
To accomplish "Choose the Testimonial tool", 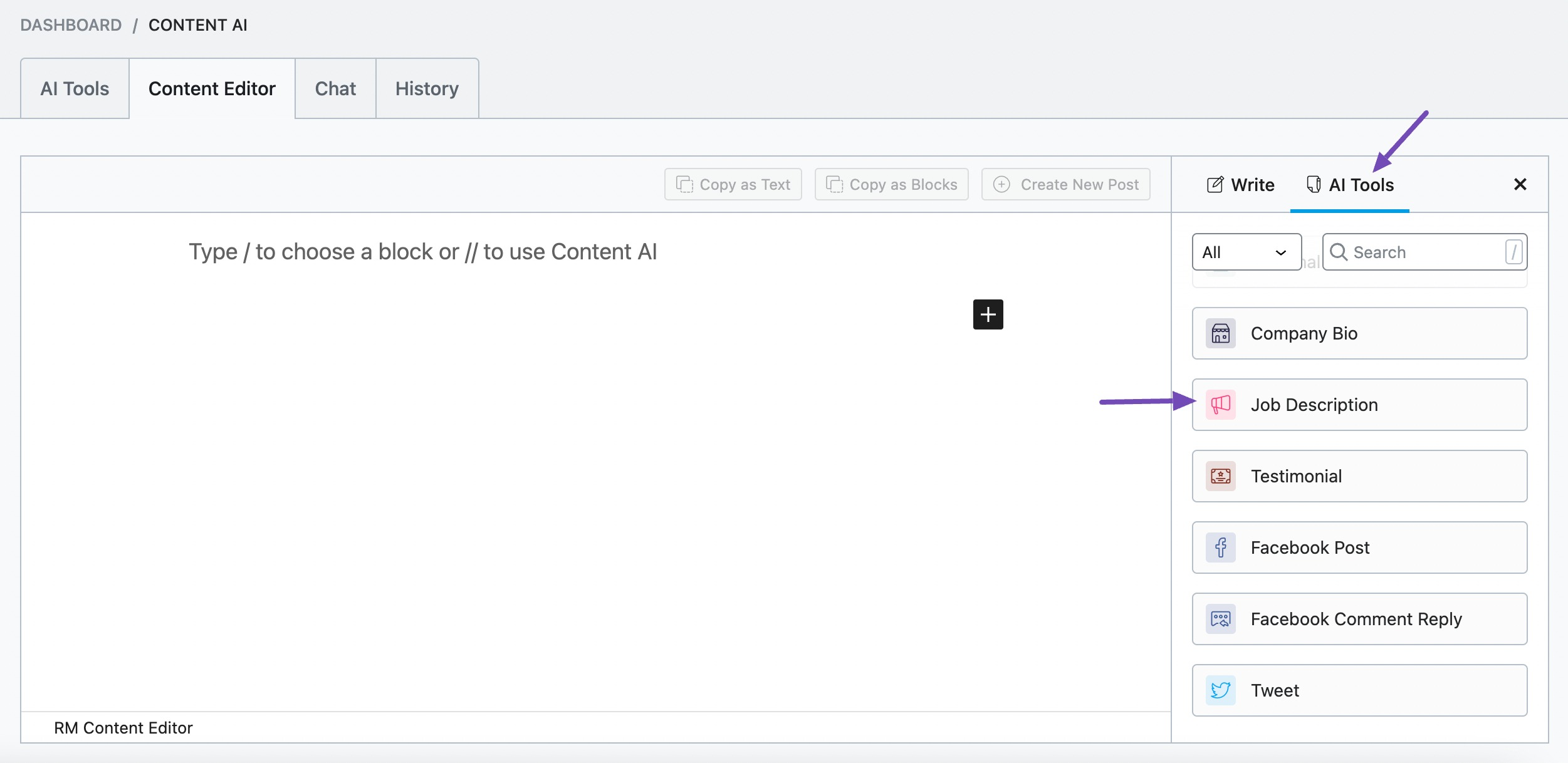I will pyautogui.click(x=1359, y=476).
